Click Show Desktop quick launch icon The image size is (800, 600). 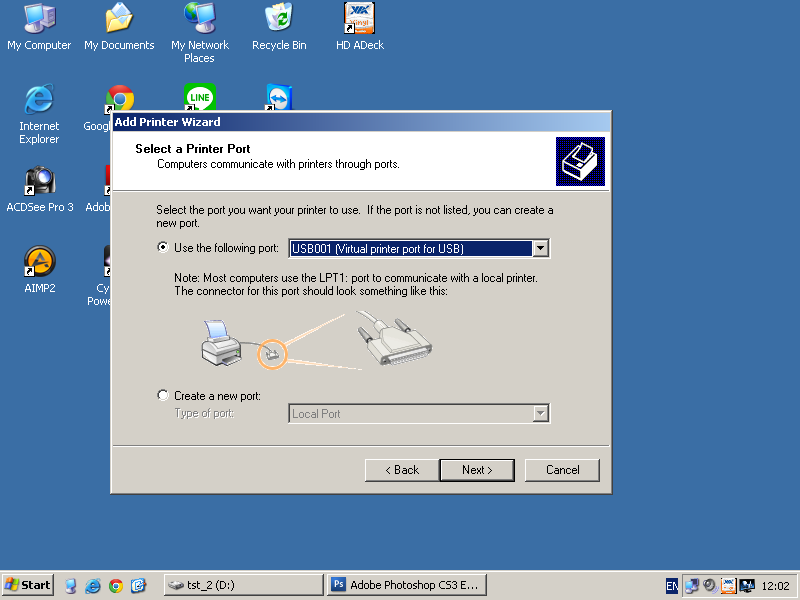click(x=71, y=585)
